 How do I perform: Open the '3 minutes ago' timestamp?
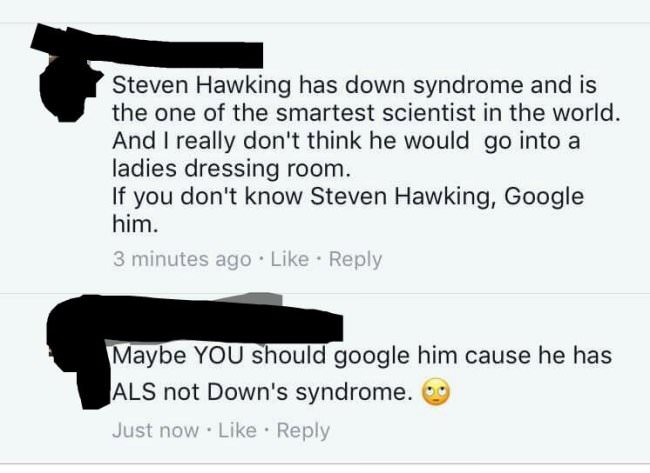pyautogui.click(x=182, y=260)
